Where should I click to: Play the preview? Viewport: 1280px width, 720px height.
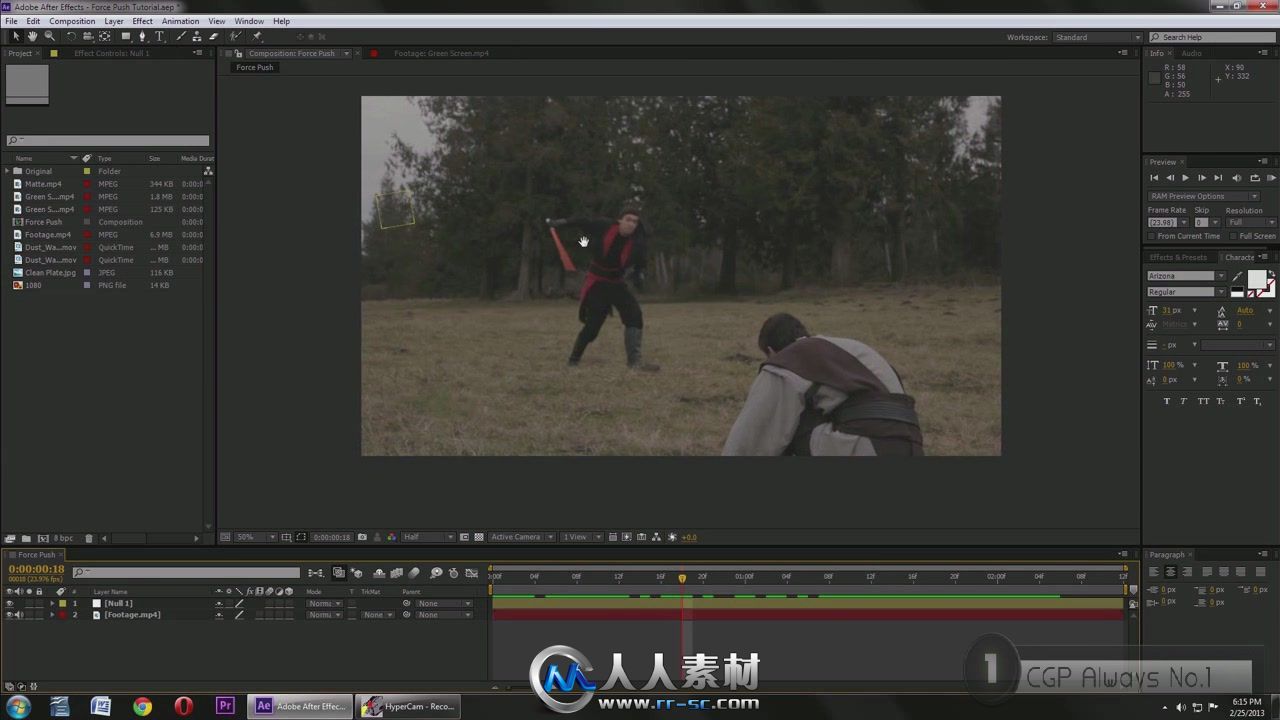(1186, 178)
